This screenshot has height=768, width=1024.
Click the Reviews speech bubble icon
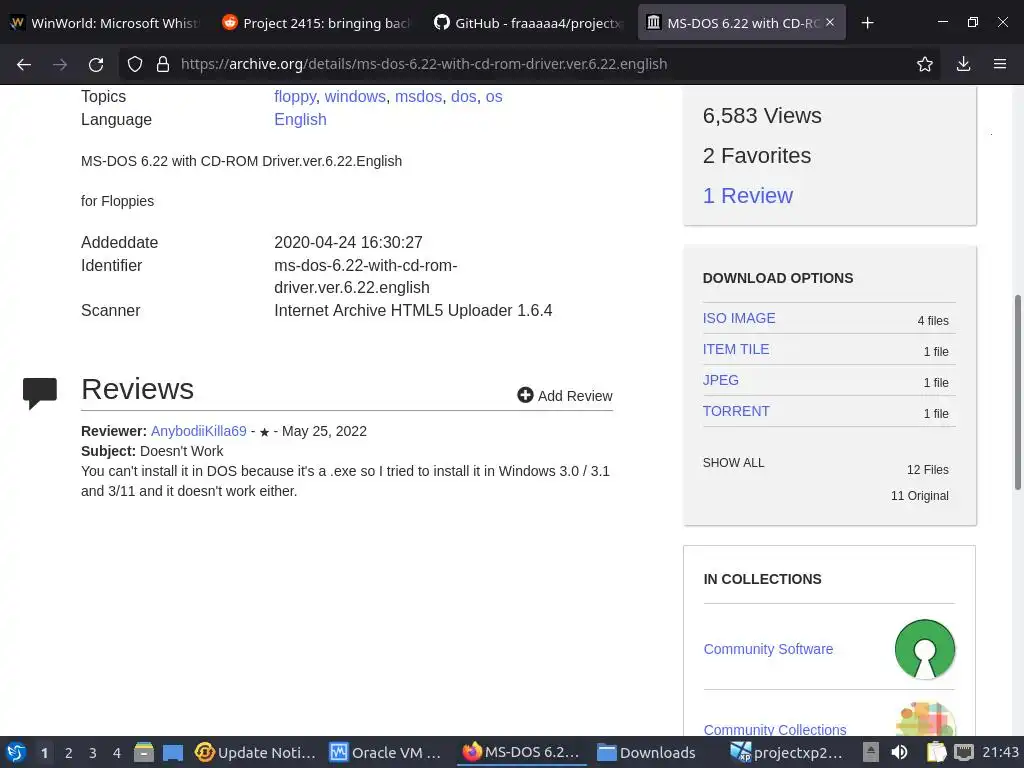click(40, 393)
